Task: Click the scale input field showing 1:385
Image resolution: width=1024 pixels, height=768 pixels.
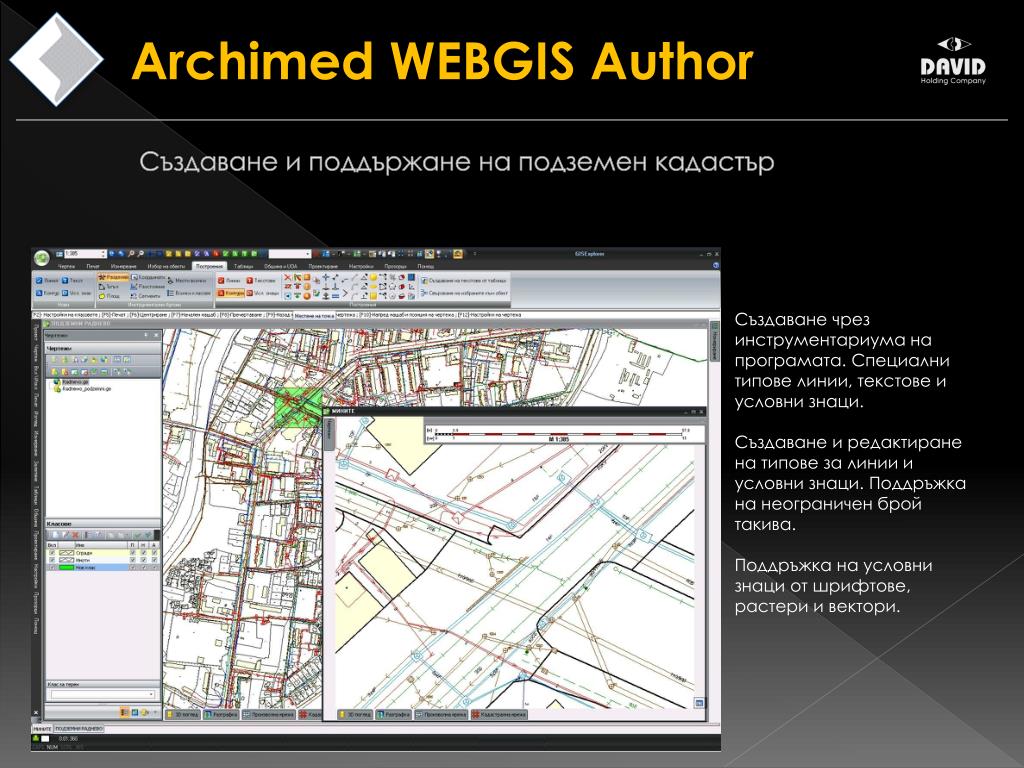Action: click(x=86, y=253)
